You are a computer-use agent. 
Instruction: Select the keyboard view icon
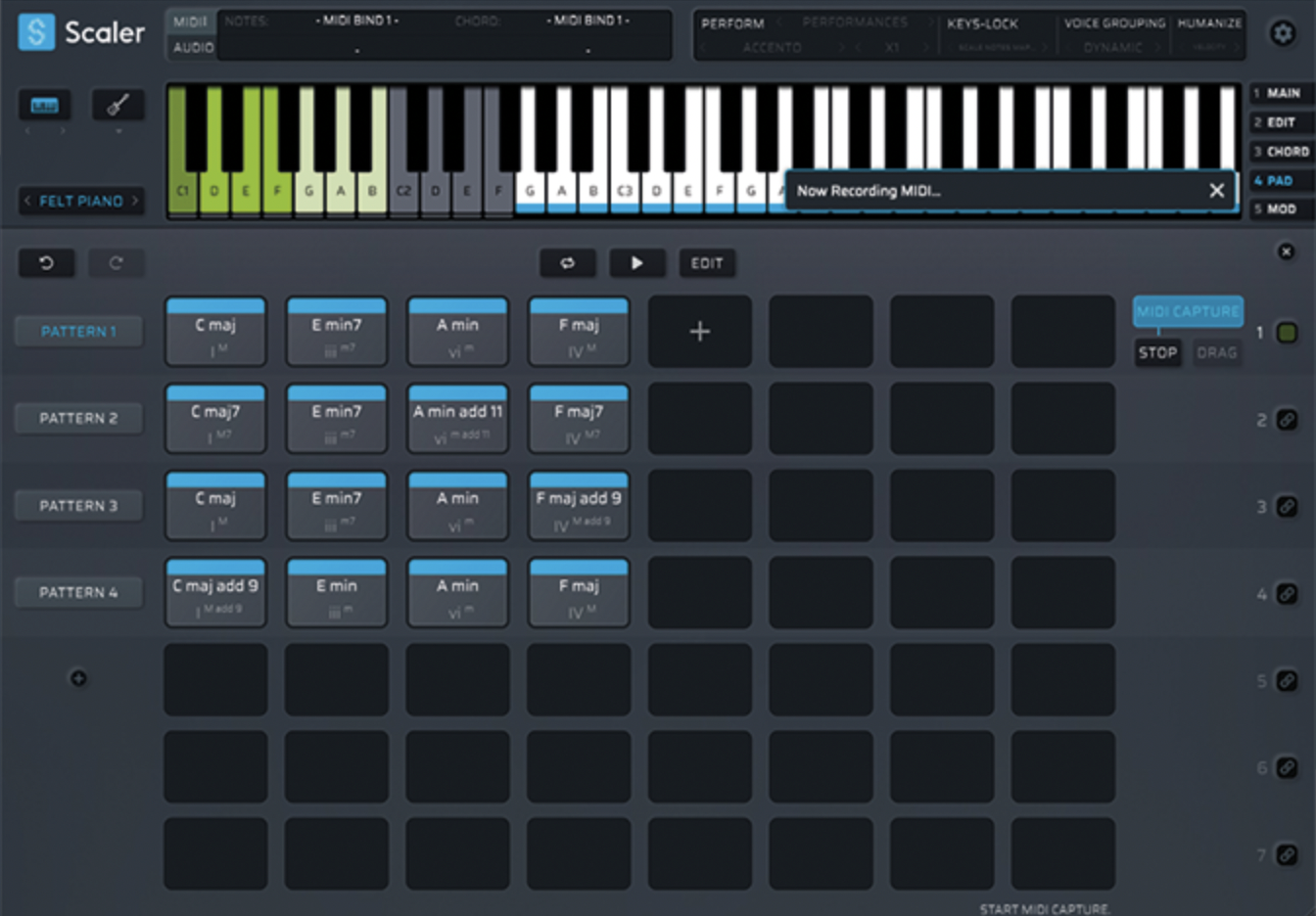click(44, 105)
